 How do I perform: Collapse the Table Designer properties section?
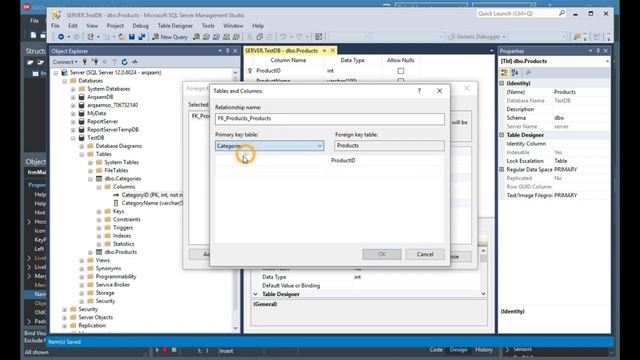tap(502, 135)
